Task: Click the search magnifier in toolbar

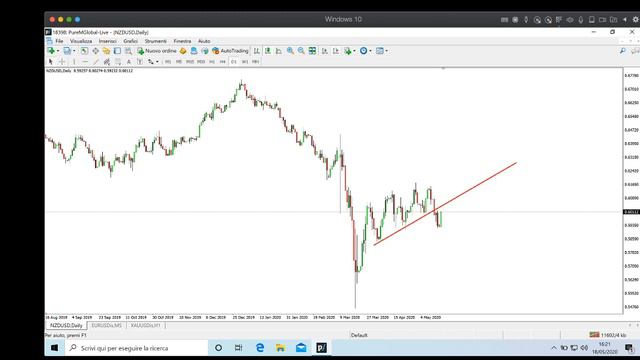Action: [622, 51]
